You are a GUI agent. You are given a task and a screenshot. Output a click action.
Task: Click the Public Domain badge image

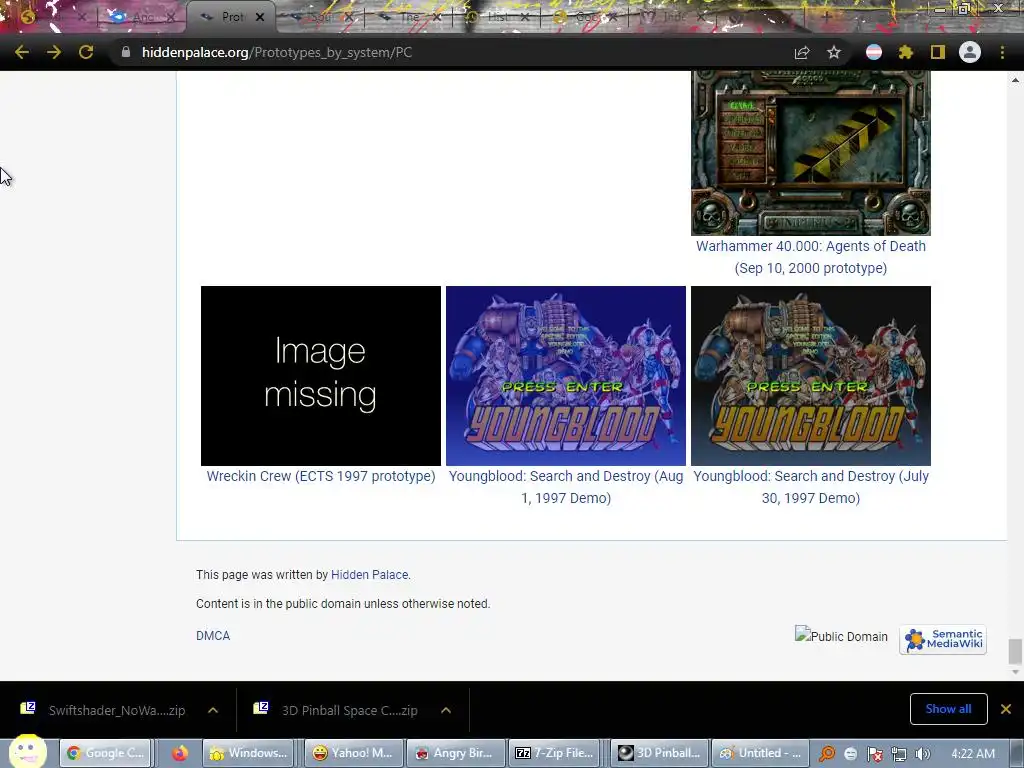[x=841, y=635]
